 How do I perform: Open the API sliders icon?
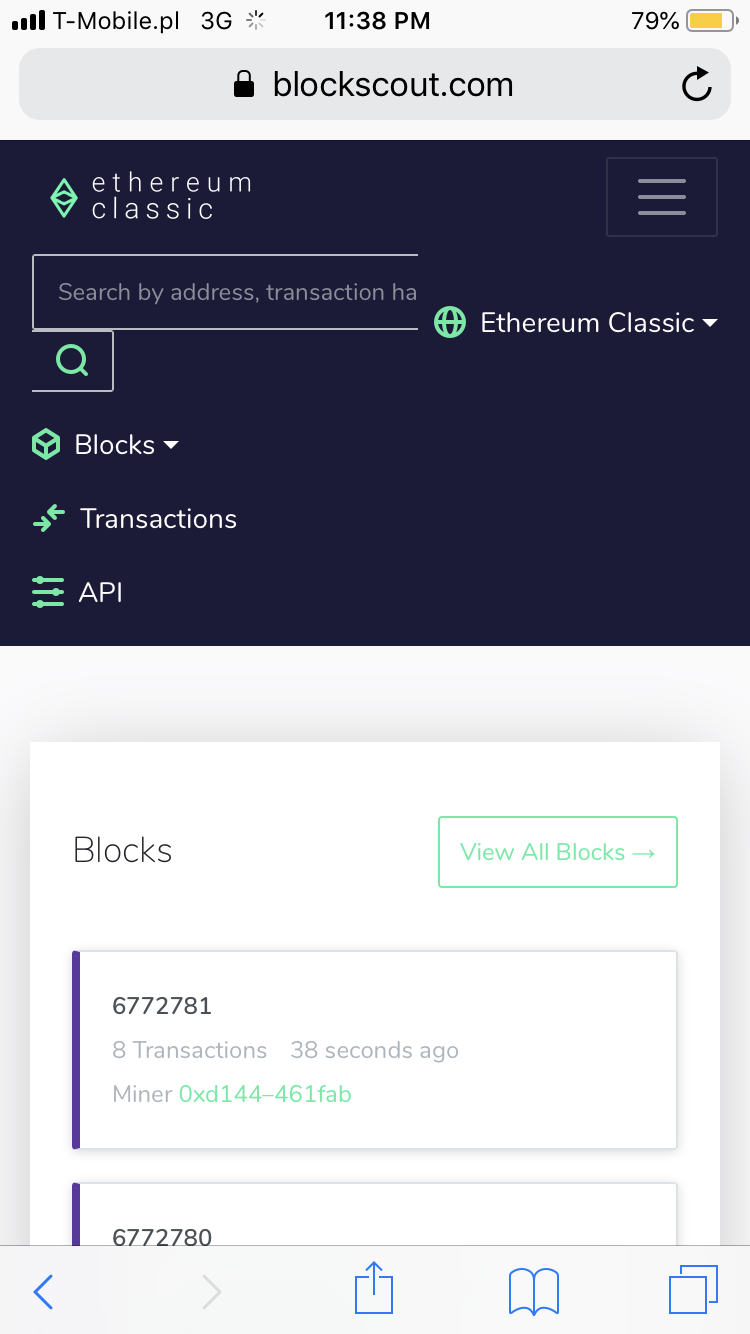click(48, 592)
